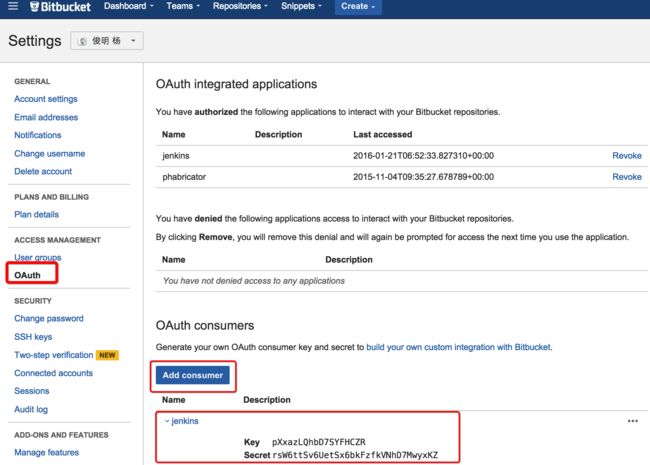Viewport: 650px width, 465px height.
Task: Select the consumer Secret value text
Action: (355, 455)
